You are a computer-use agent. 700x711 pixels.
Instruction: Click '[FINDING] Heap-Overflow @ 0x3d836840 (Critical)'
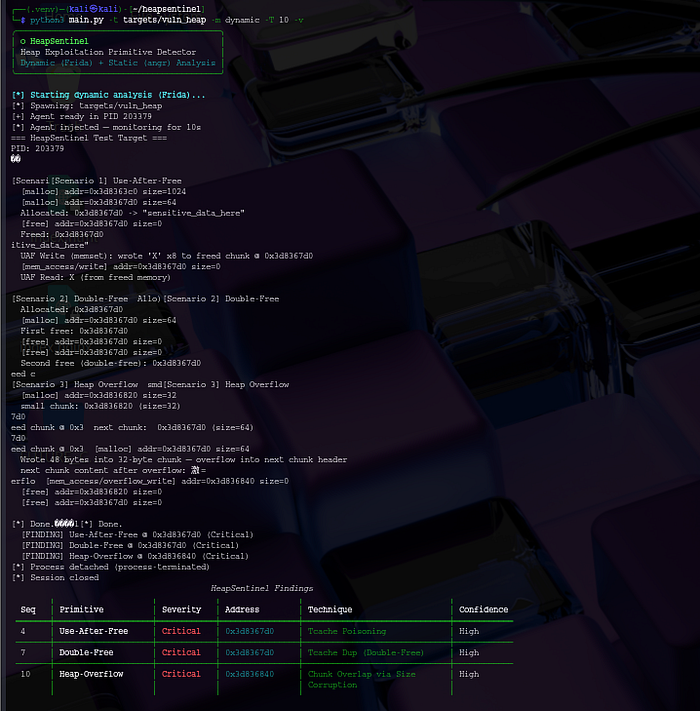point(135,556)
